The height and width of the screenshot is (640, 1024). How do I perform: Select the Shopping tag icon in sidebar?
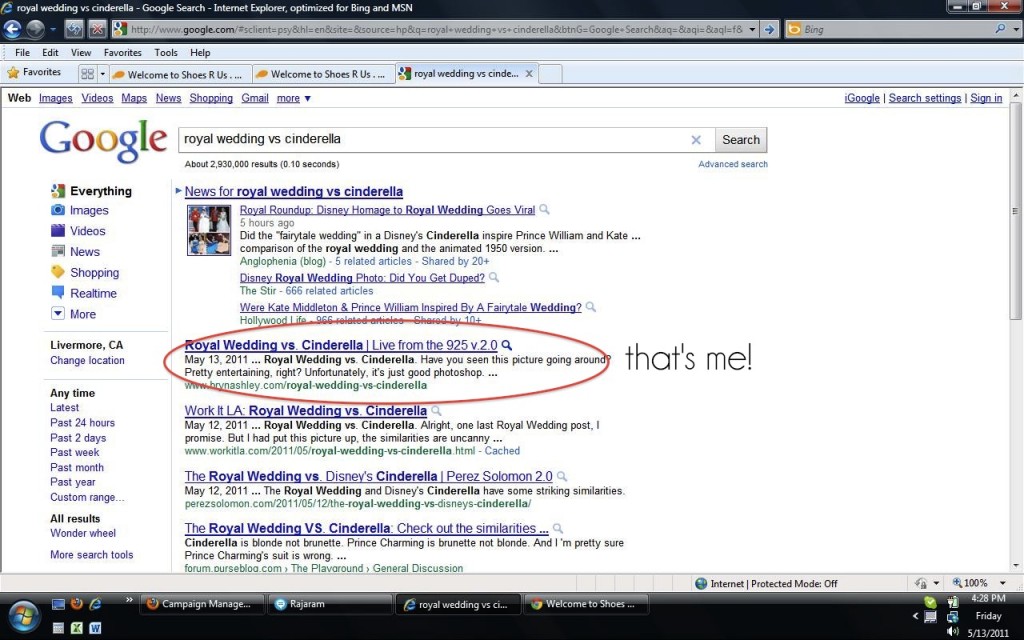coord(58,272)
